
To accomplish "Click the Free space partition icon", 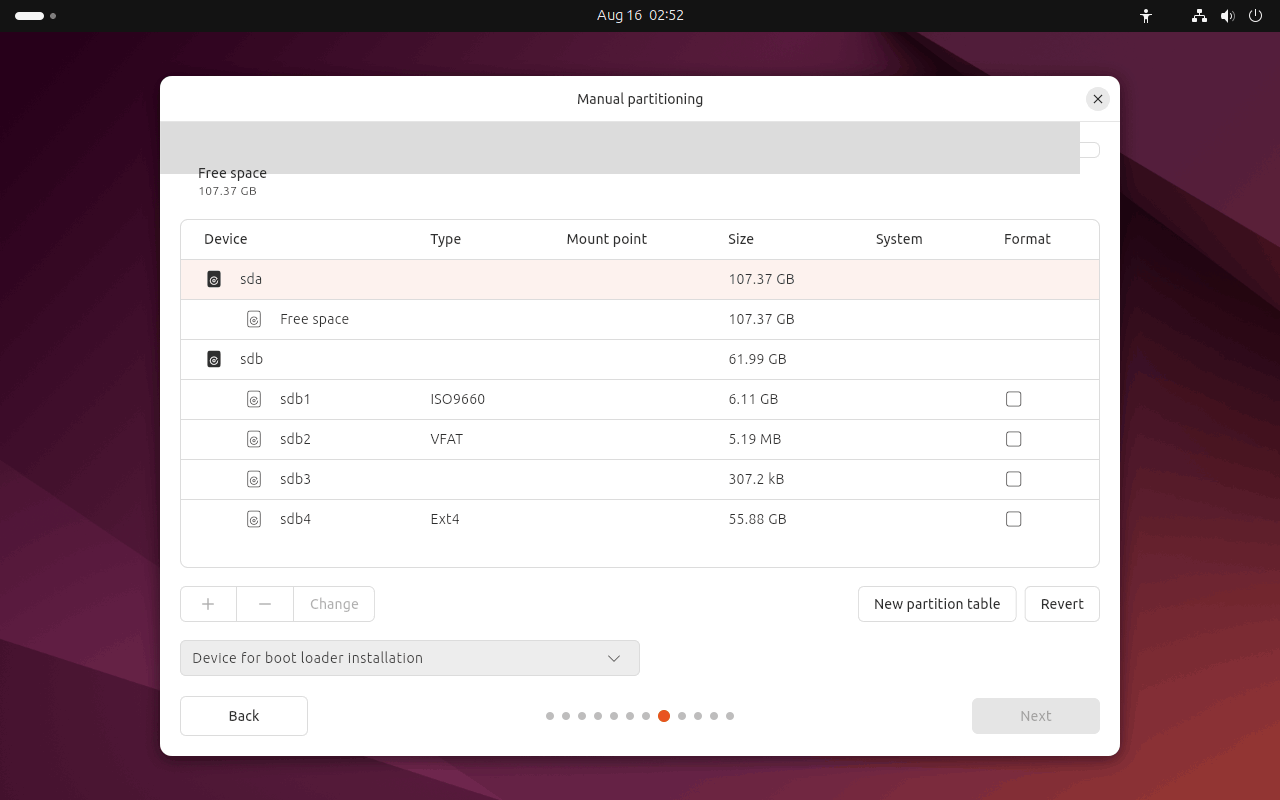I will [254, 319].
